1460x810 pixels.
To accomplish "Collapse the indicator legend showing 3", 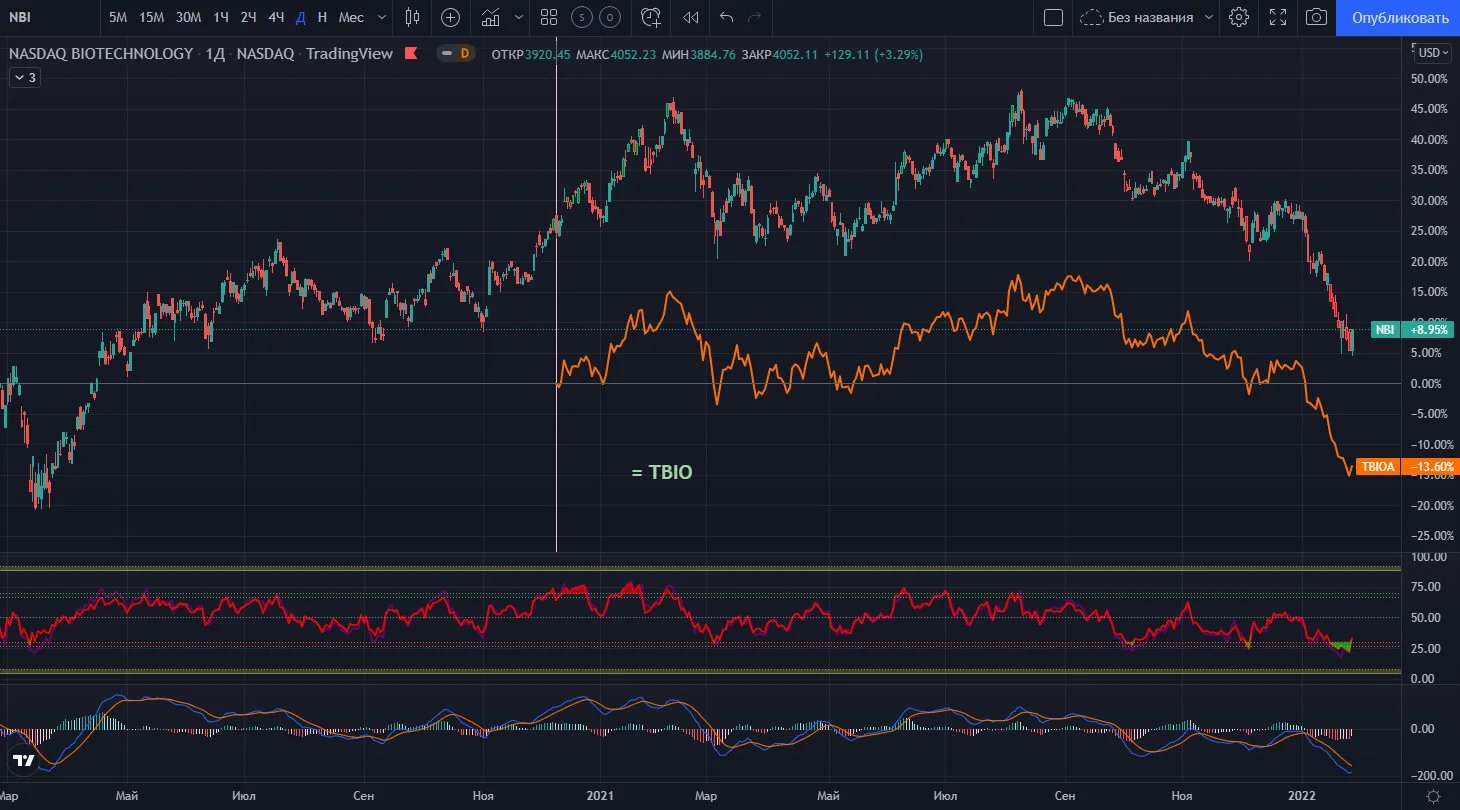I will click(25, 77).
